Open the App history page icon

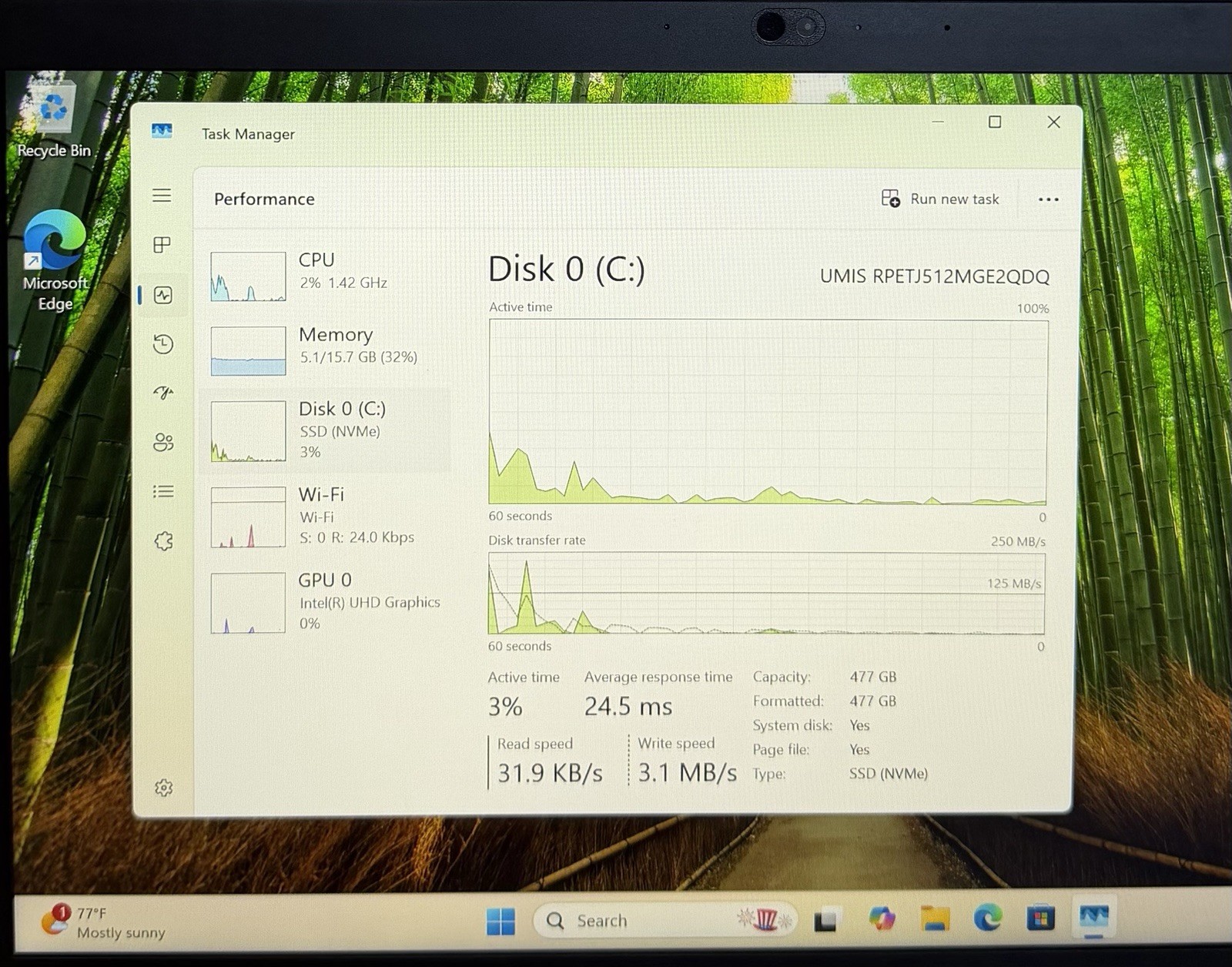coord(163,343)
